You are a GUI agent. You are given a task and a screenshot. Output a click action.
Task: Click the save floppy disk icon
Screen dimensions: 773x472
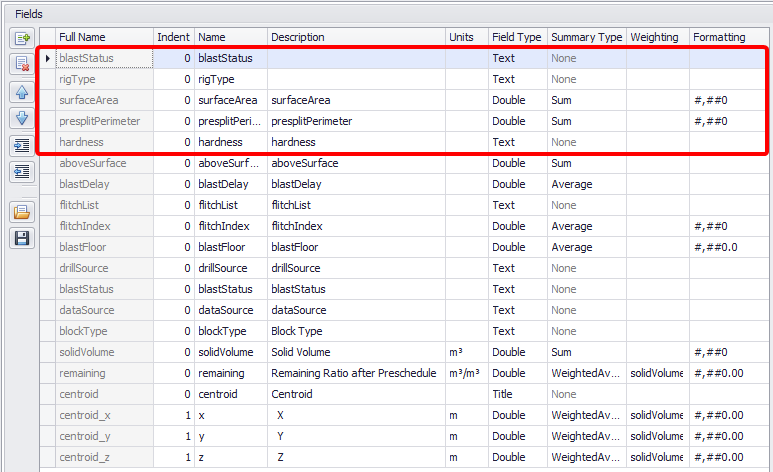(x=22, y=238)
